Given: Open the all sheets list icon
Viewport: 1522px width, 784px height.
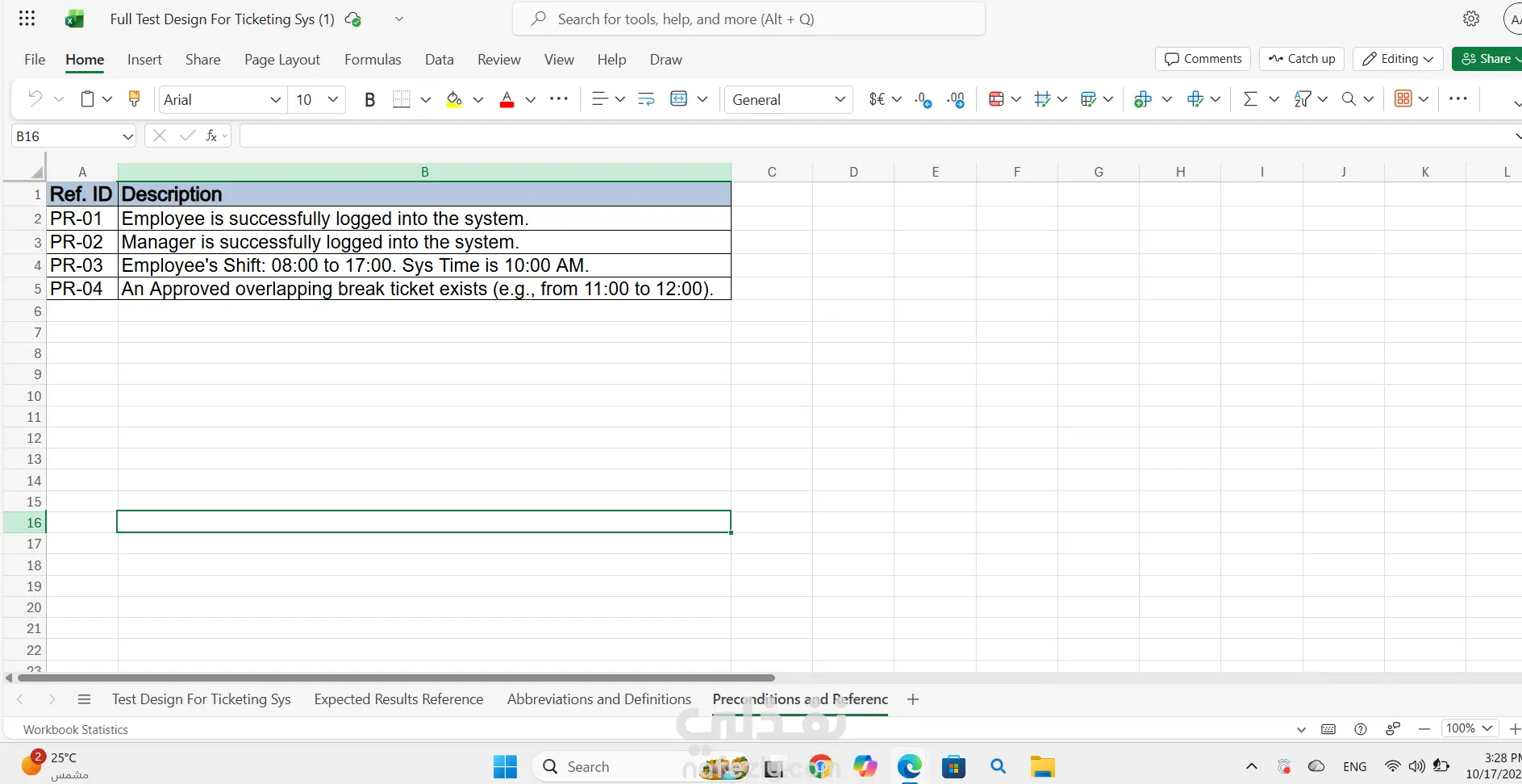Looking at the screenshot, I should click(84, 699).
